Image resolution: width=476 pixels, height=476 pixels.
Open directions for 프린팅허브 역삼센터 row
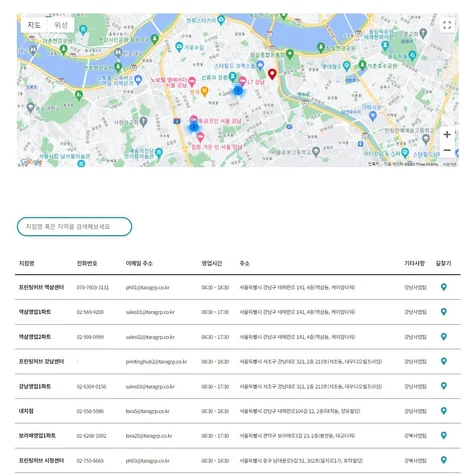click(x=443, y=287)
